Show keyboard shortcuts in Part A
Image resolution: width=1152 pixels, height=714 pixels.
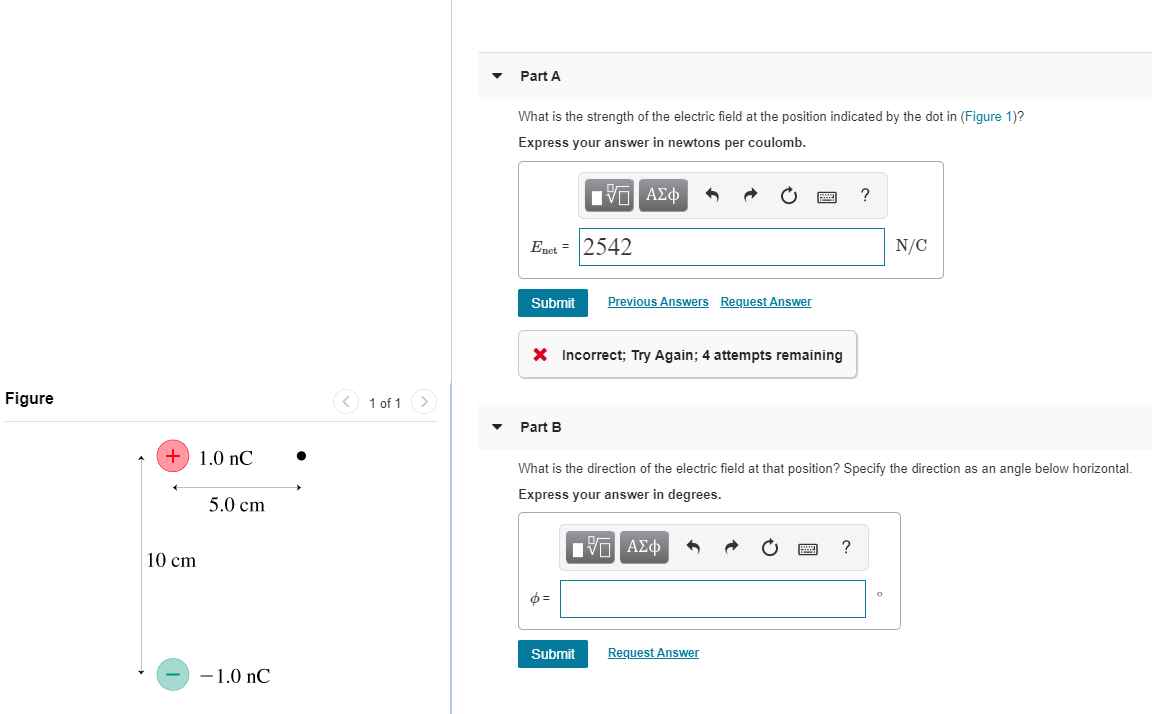click(827, 196)
